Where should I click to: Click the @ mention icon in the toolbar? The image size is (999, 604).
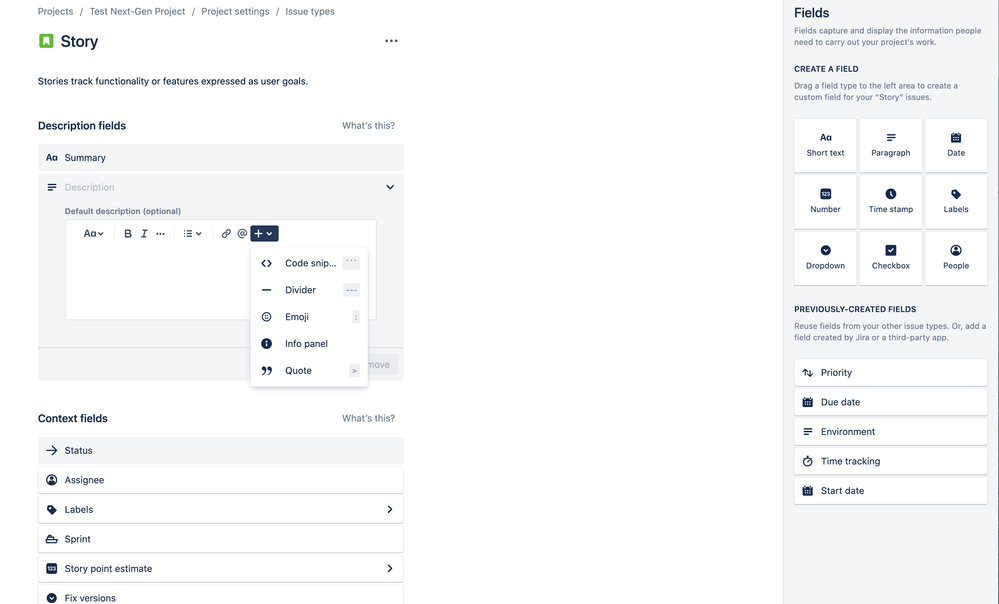pos(241,232)
